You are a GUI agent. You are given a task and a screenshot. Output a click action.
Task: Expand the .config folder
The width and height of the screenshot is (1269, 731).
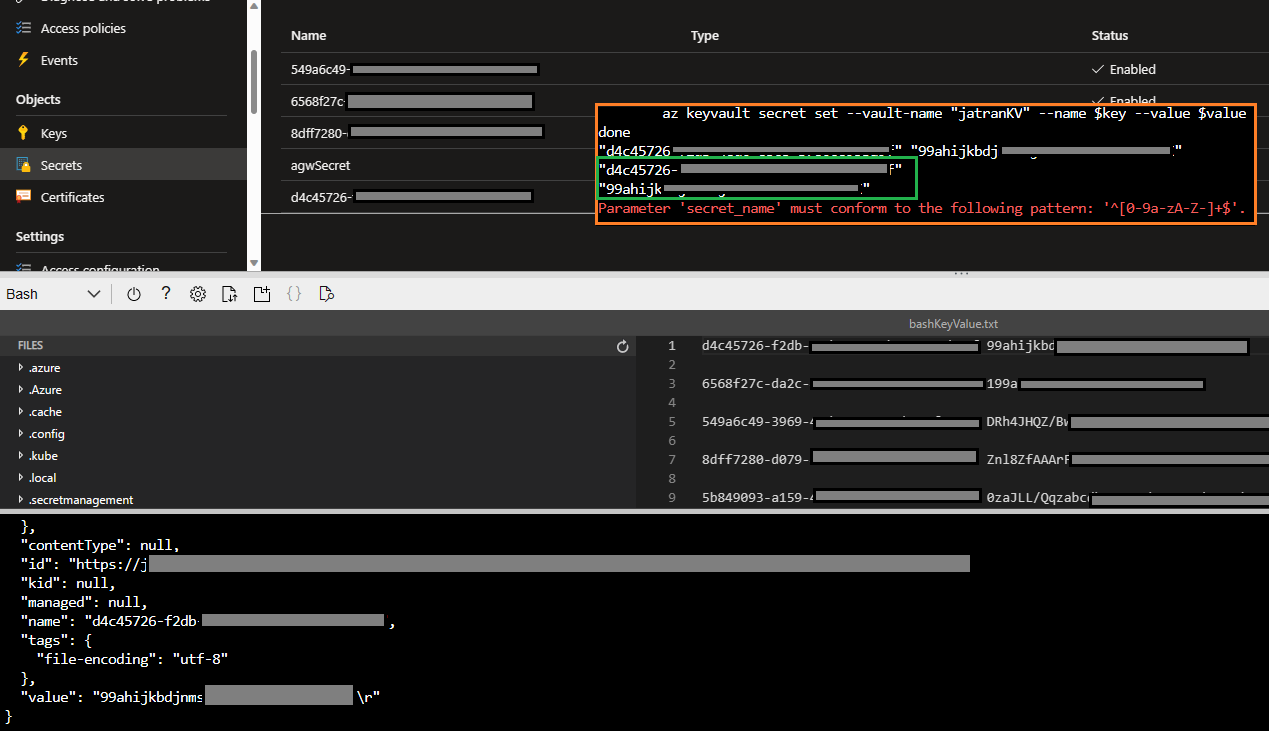point(21,434)
